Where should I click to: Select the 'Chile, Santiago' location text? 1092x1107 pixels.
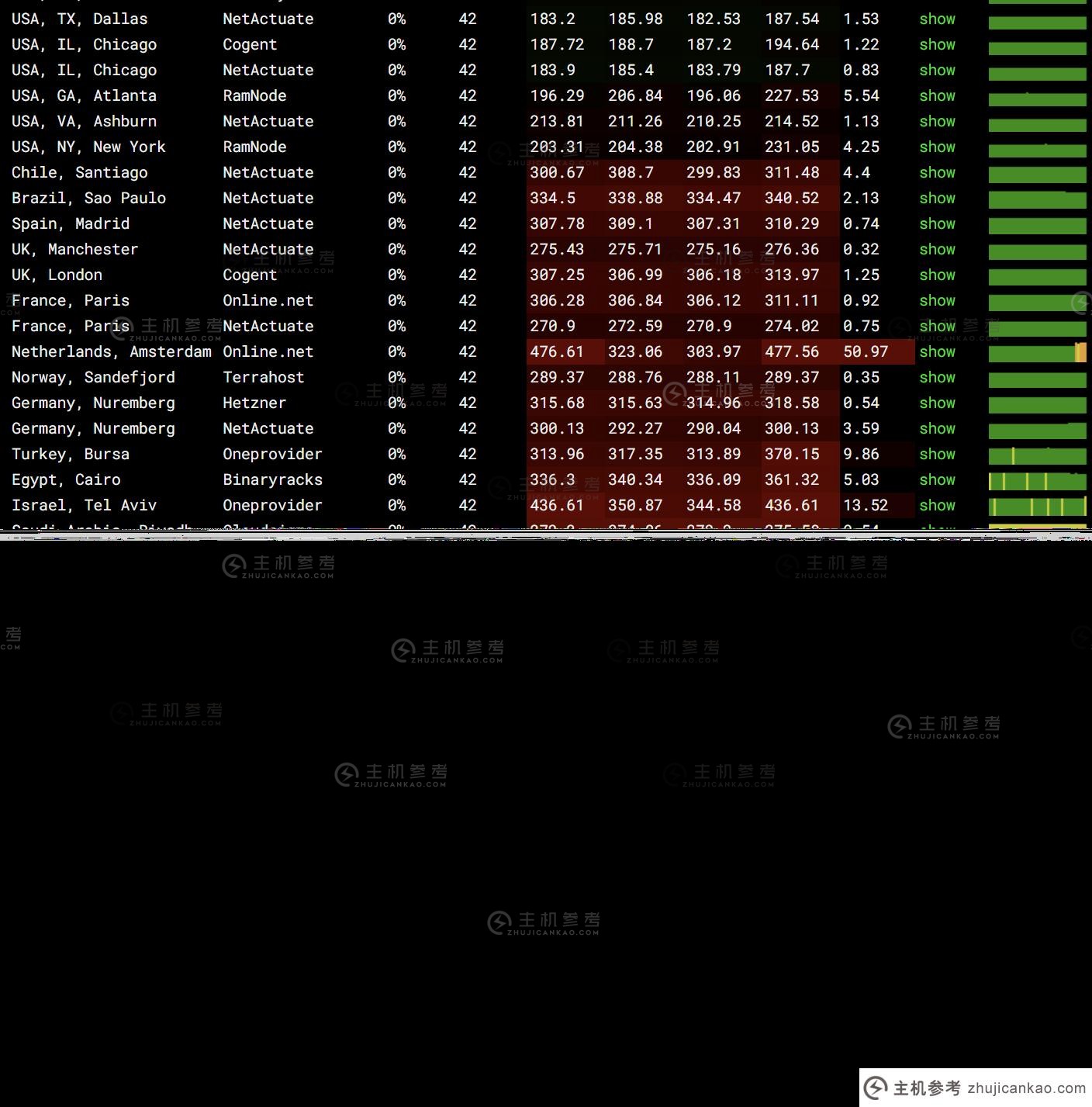pyautogui.click(x=79, y=172)
